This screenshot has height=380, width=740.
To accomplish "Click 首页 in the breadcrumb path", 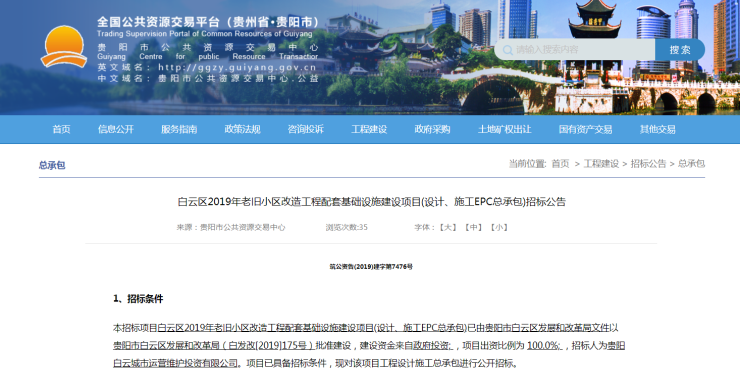I will [560, 164].
